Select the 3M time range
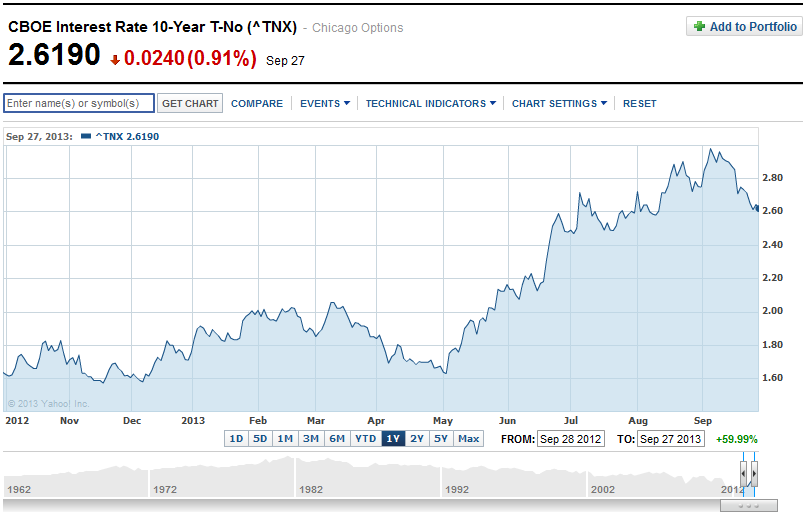 [311, 439]
